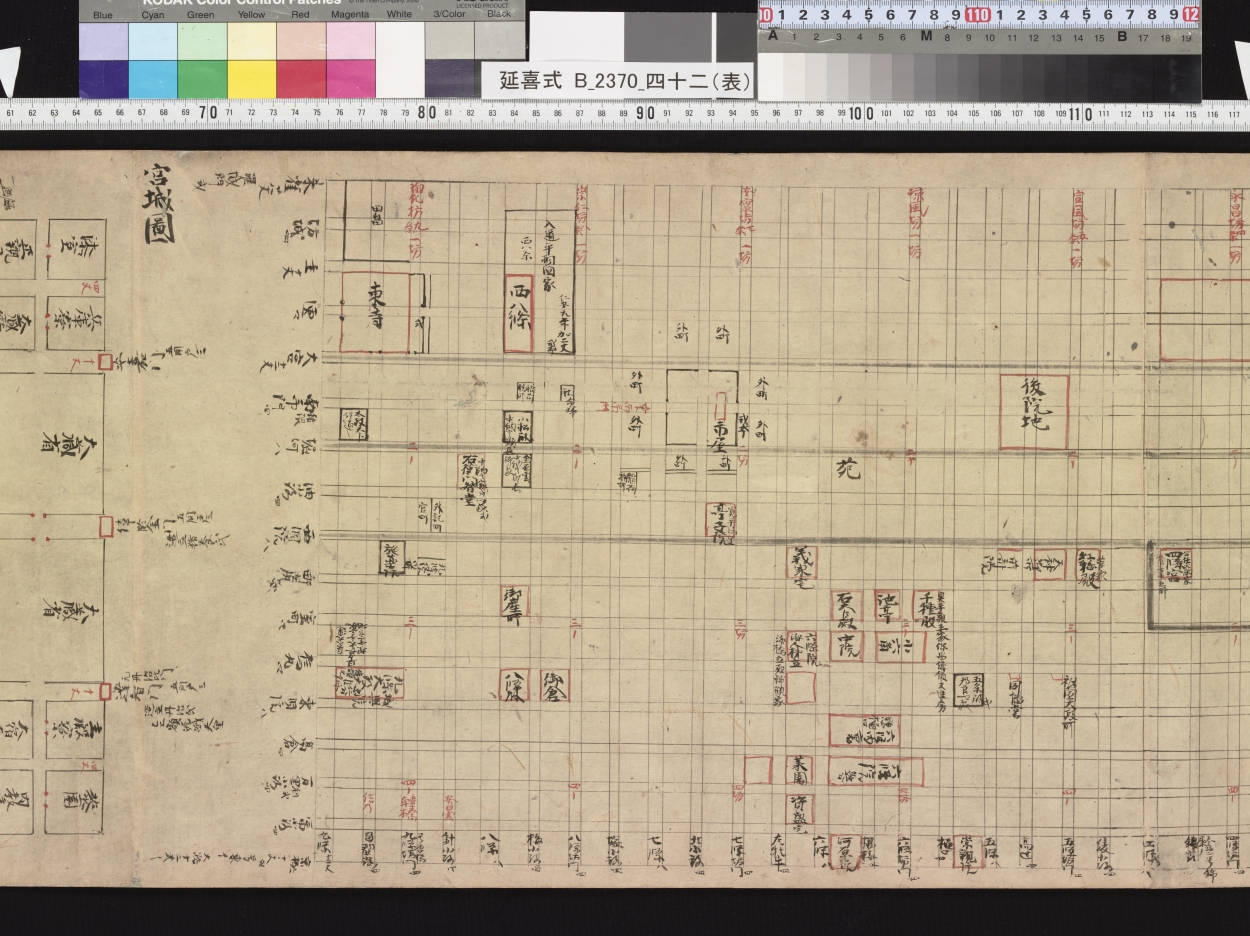This screenshot has width=1250, height=936.
Task: Click the "Blue" patch label
Action: [103, 15]
